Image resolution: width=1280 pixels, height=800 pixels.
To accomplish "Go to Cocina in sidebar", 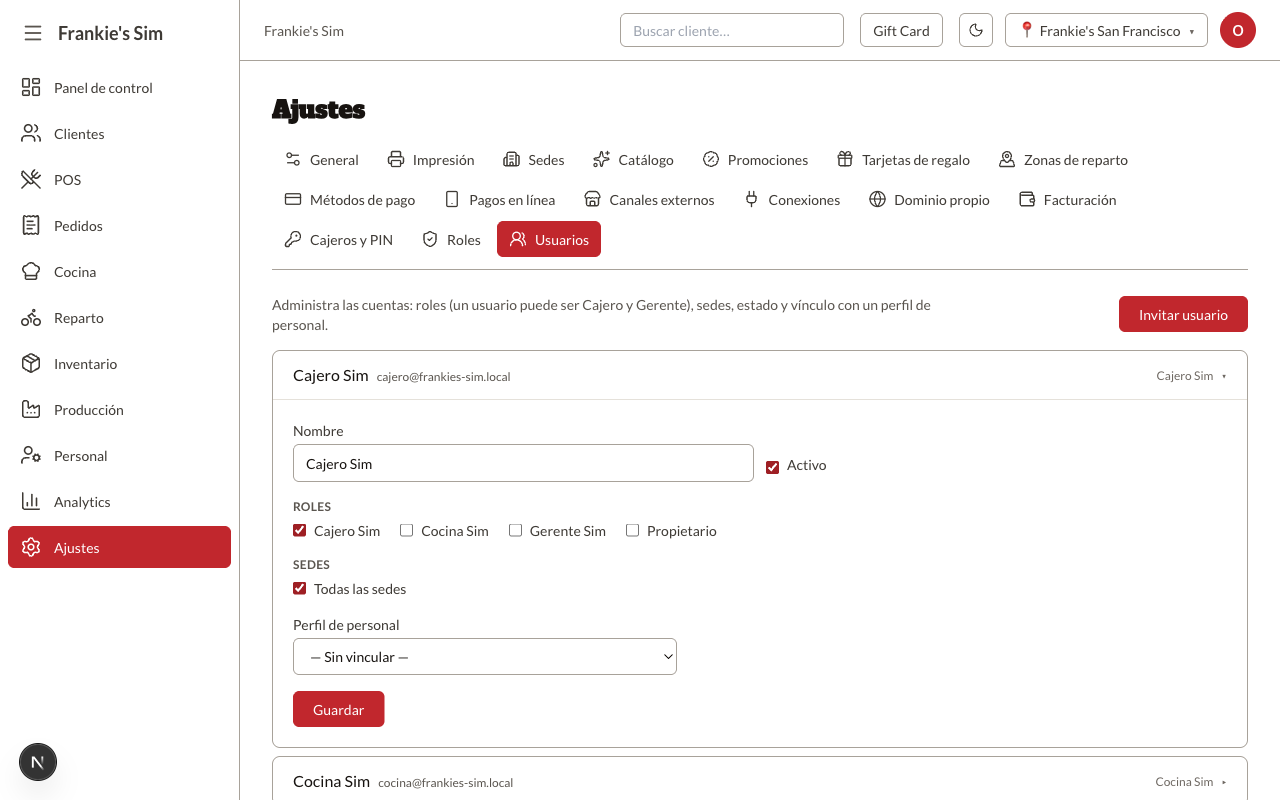I will click(x=119, y=272).
